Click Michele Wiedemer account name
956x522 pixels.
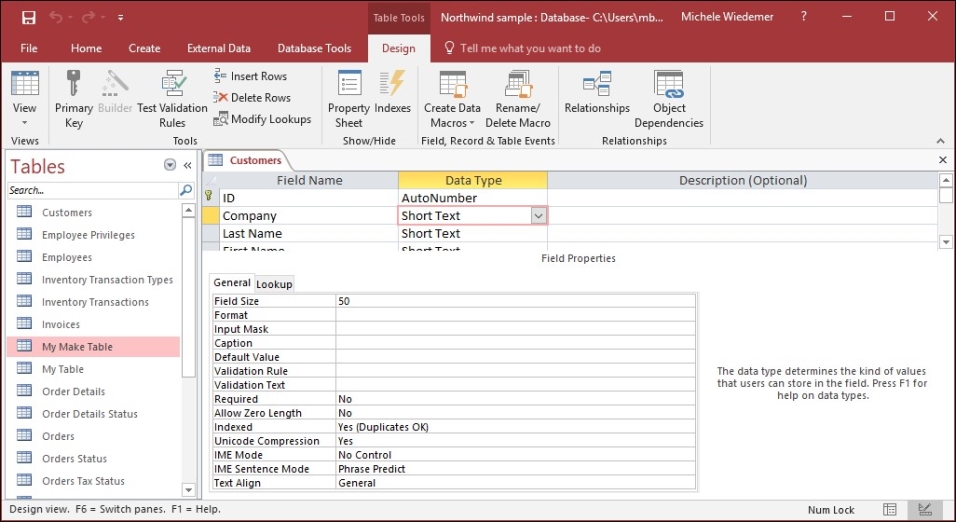tap(727, 17)
